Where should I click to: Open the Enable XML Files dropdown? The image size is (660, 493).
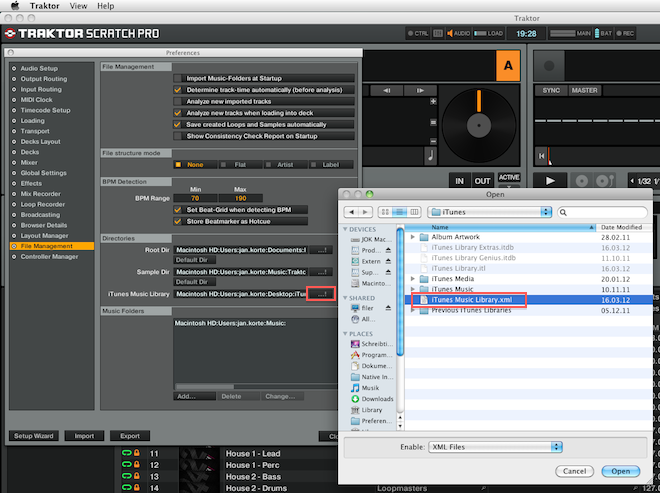coord(495,447)
